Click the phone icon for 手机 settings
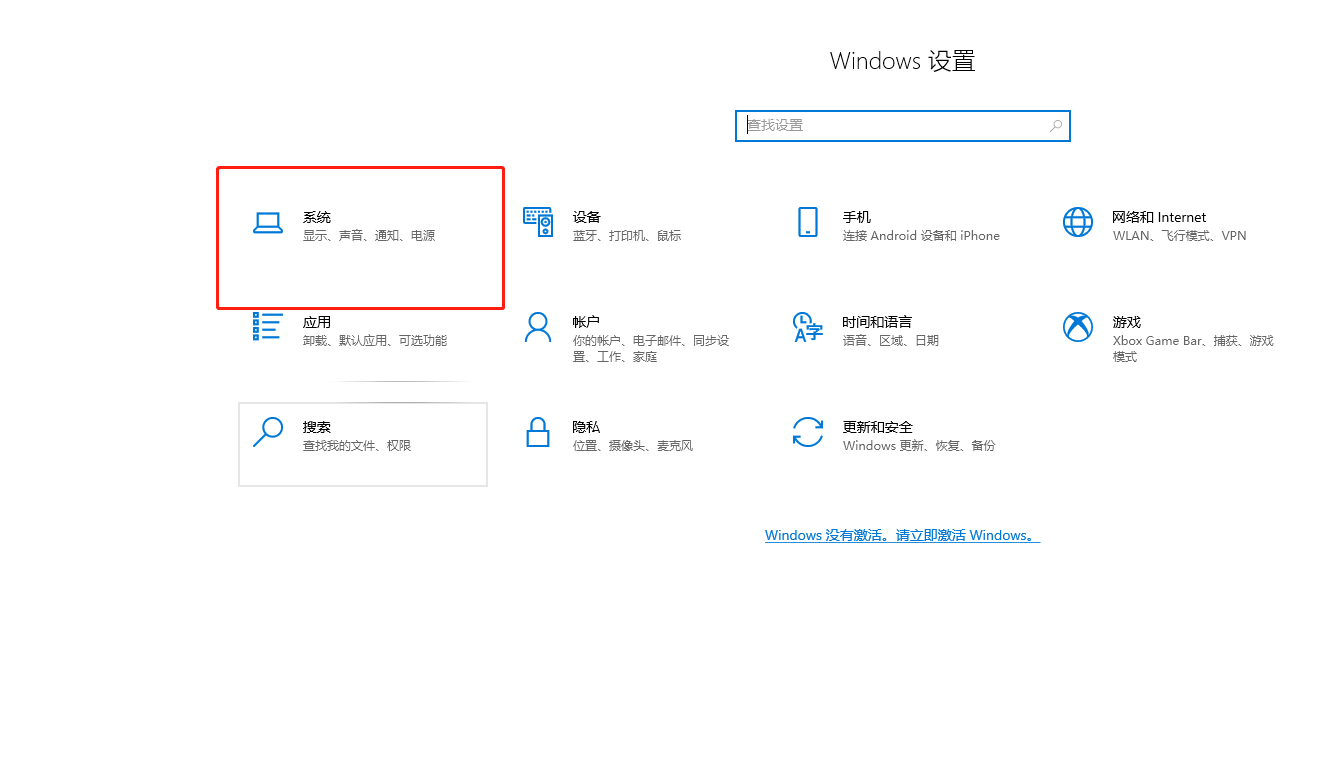 (x=808, y=223)
